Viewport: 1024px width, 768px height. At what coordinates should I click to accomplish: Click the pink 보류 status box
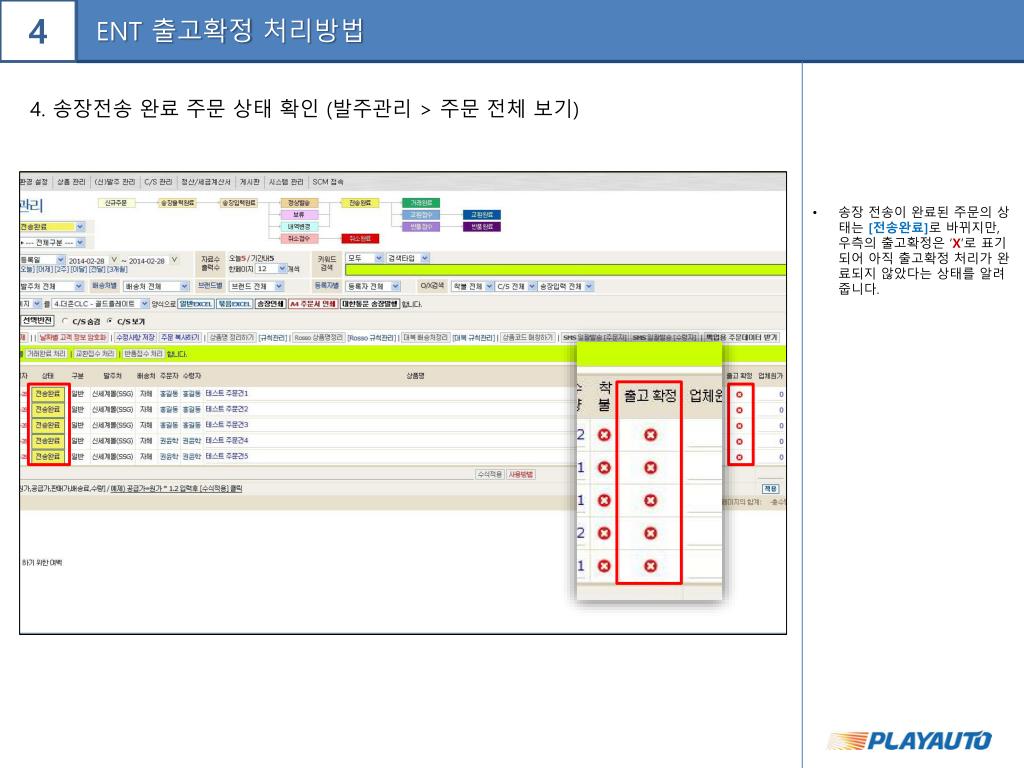point(298,215)
